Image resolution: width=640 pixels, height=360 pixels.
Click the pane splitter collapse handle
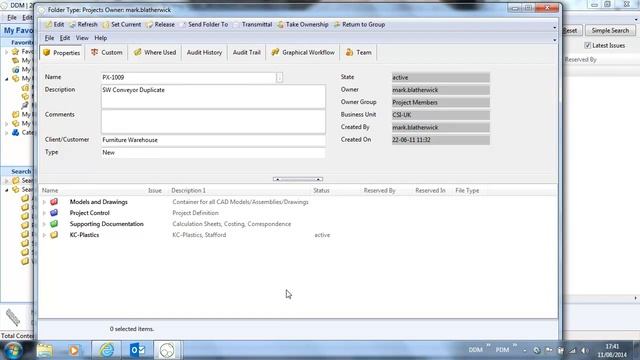[x=298, y=179]
